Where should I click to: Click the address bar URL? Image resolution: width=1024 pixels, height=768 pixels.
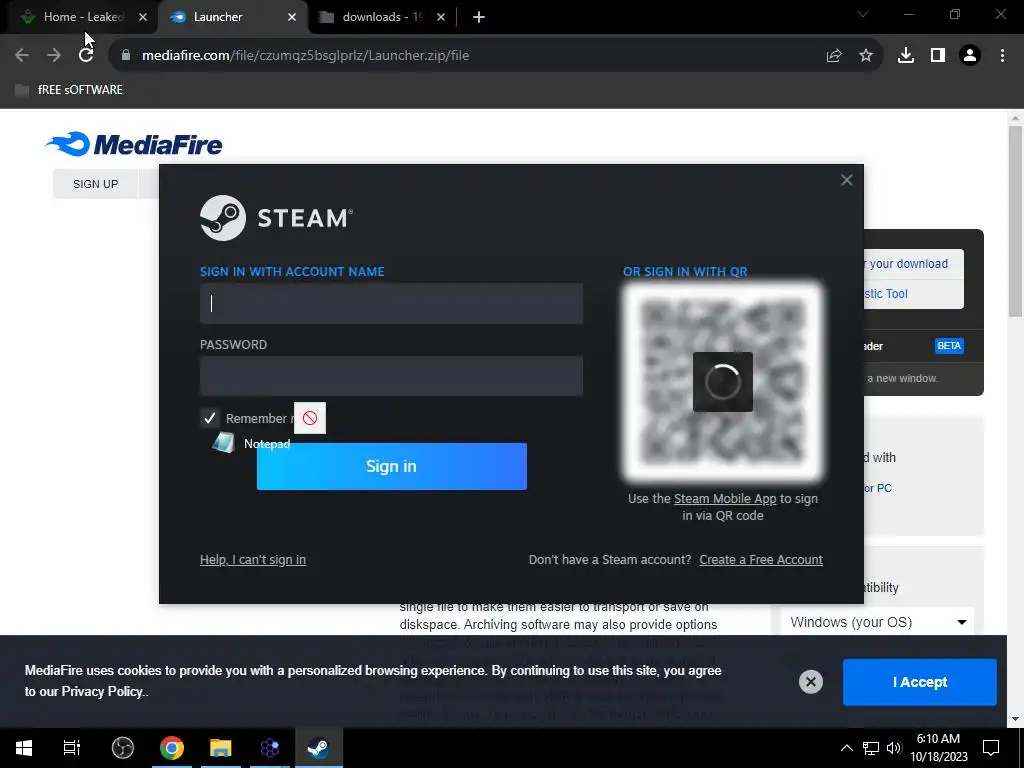(305, 56)
